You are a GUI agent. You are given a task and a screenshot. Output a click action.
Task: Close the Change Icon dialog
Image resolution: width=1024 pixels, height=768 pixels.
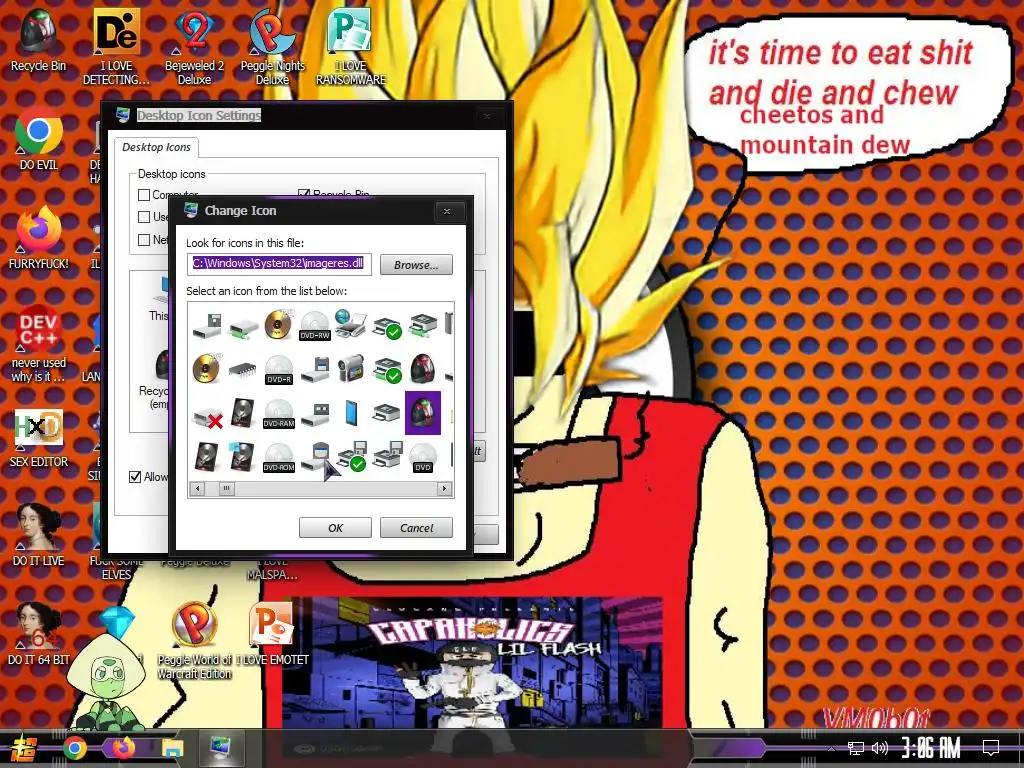tap(447, 212)
